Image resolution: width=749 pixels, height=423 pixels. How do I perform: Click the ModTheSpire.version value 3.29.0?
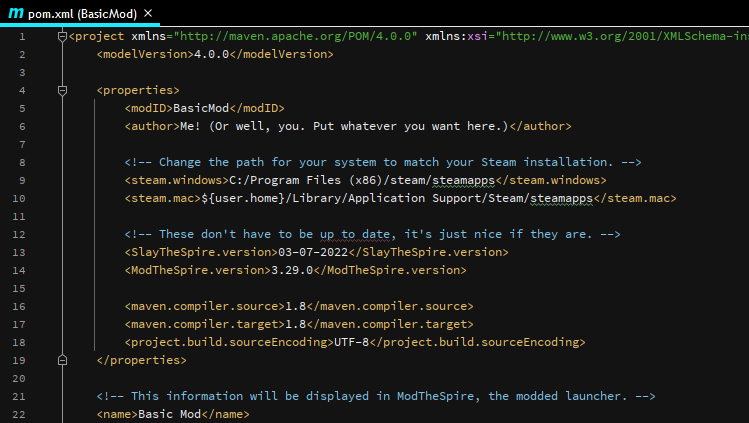tap(292, 270)
